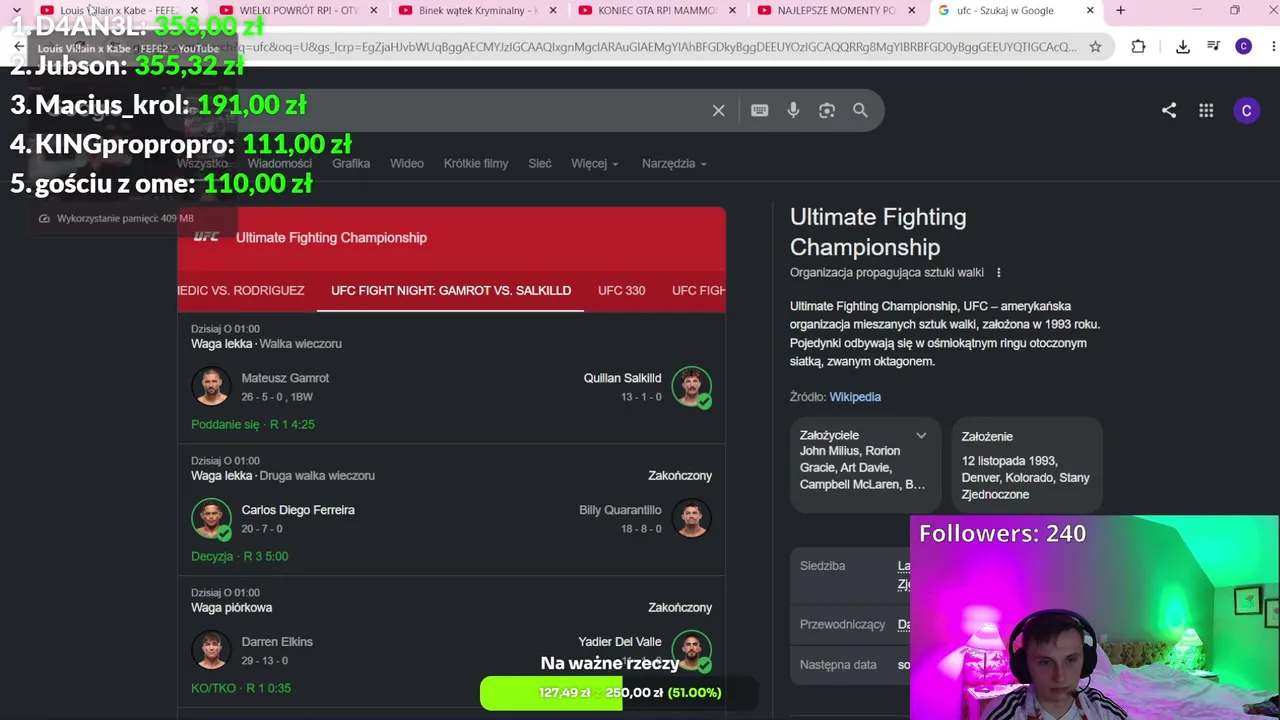Show Chrome downloads
The image size is (1280, 720).
click(1182, 46)
